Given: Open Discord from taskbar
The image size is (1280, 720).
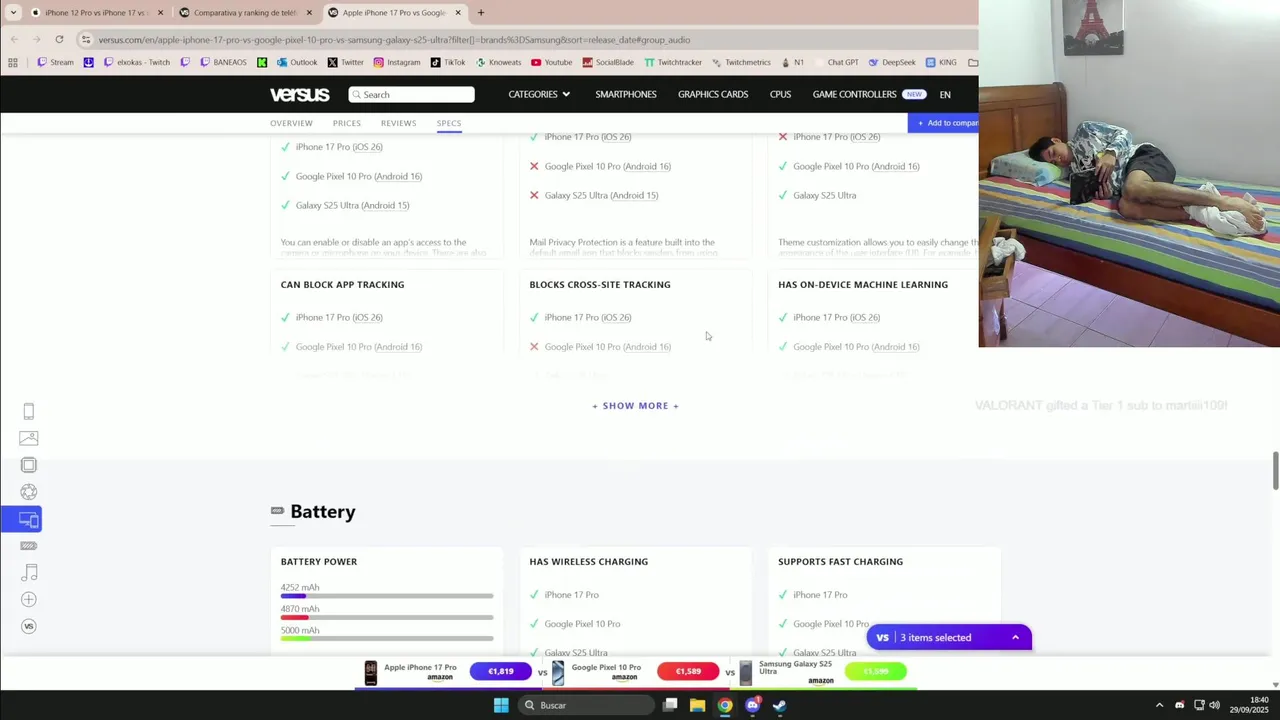Looking at the screenshot, I should click(x=753, y=705).
